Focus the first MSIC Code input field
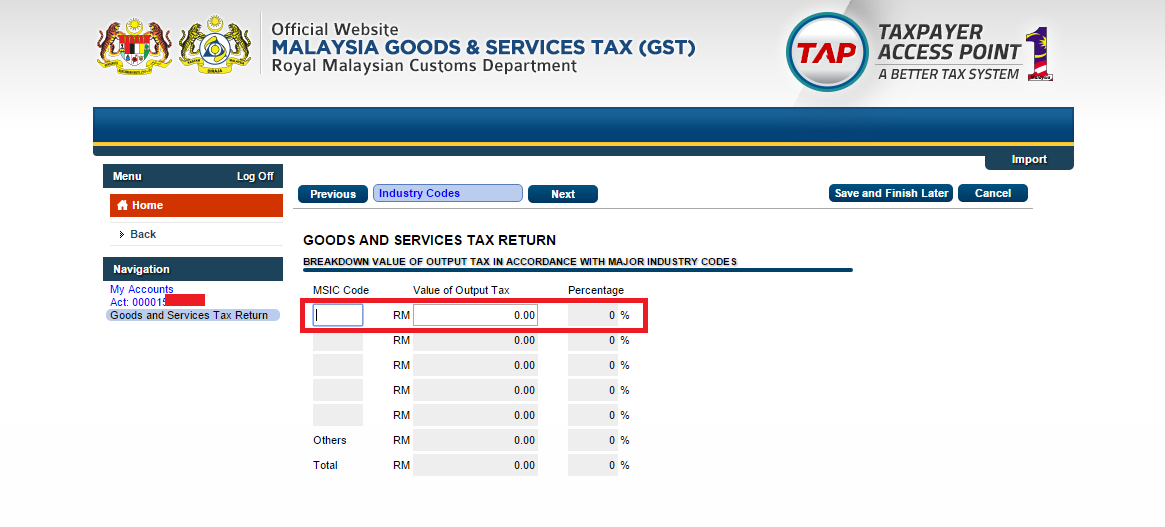Screen dimensions: 1165x527 (338, 315)
